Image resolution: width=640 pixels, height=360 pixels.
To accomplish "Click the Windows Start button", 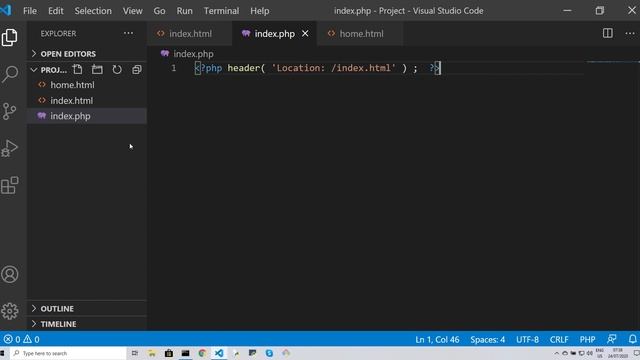I will coord(2,353).
